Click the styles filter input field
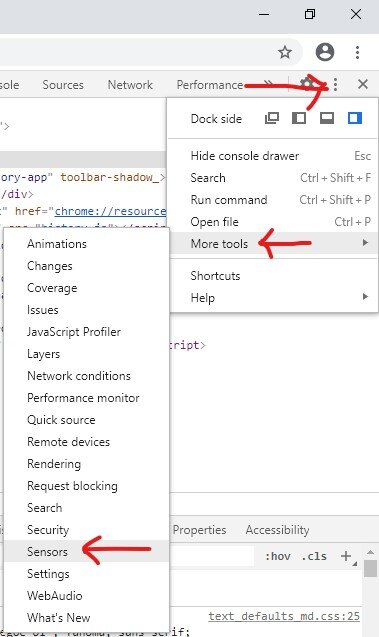Viewport: 379px width, 637px height. pyautogui.click(x=211, y=556)
